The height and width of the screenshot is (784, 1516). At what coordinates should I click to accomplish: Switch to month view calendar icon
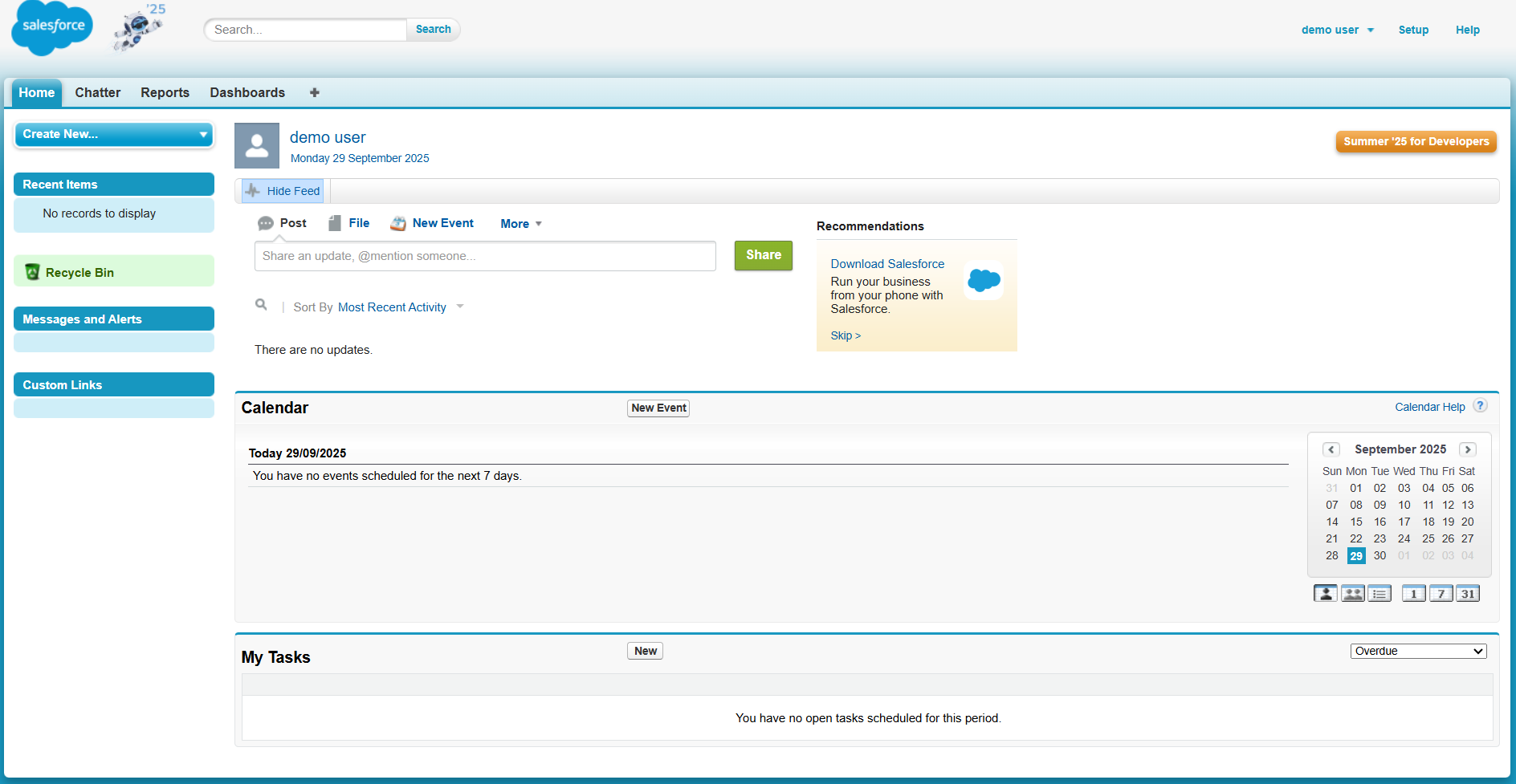[x=1468, y=594]
